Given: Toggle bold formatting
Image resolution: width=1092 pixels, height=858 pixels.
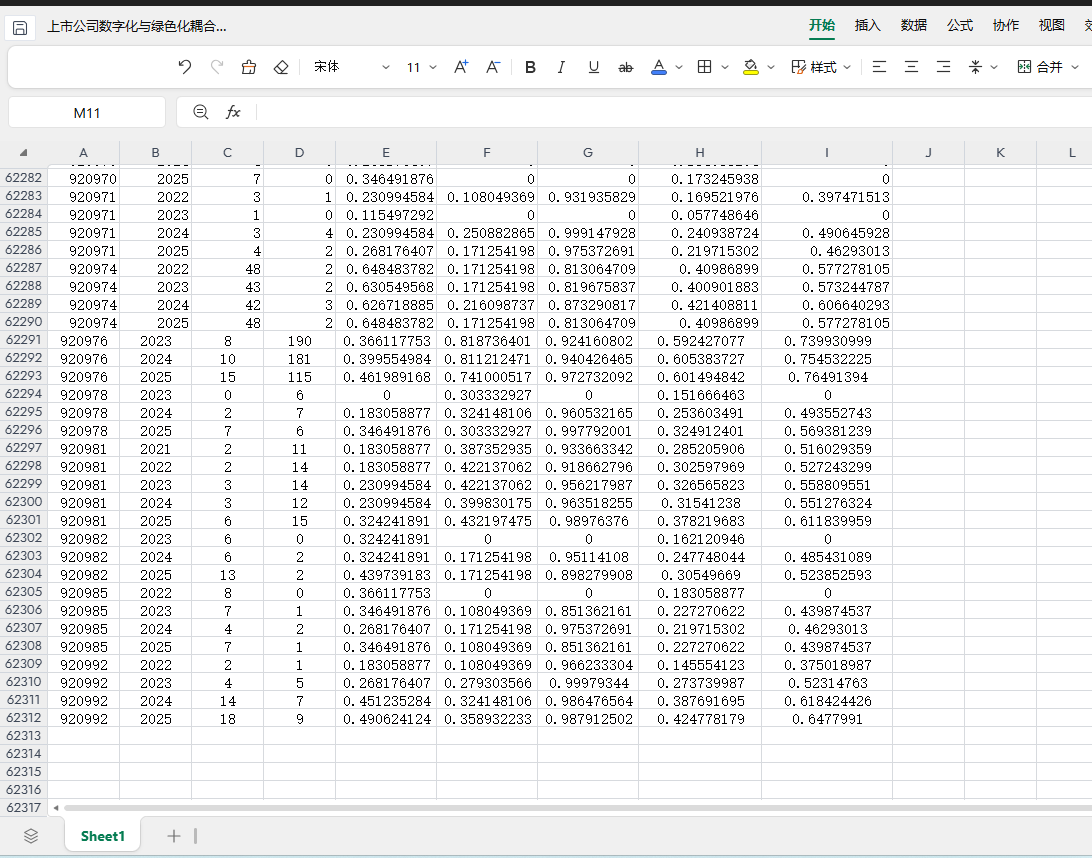Looking at the screenshot, I should (x=530, y=67).
